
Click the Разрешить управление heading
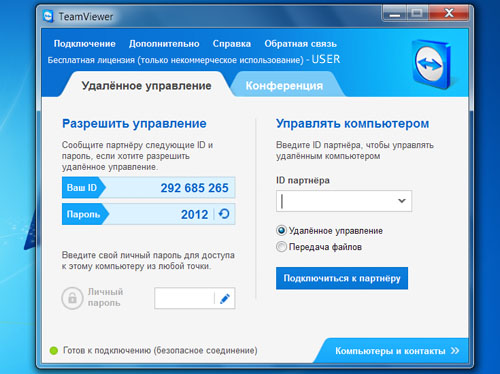point(134,124)
